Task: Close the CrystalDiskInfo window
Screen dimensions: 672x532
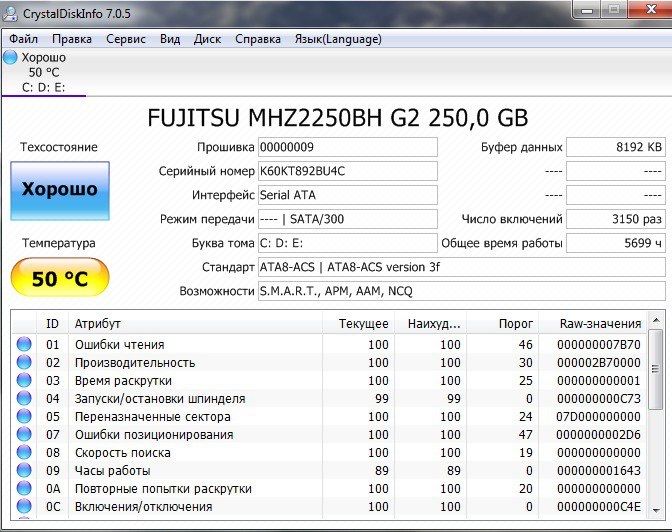Action: (x=651, y=9)
